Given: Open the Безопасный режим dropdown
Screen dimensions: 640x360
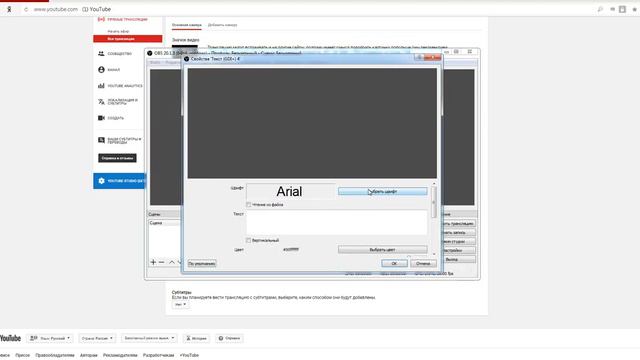Looking at the screenshot, I should 149,338.
